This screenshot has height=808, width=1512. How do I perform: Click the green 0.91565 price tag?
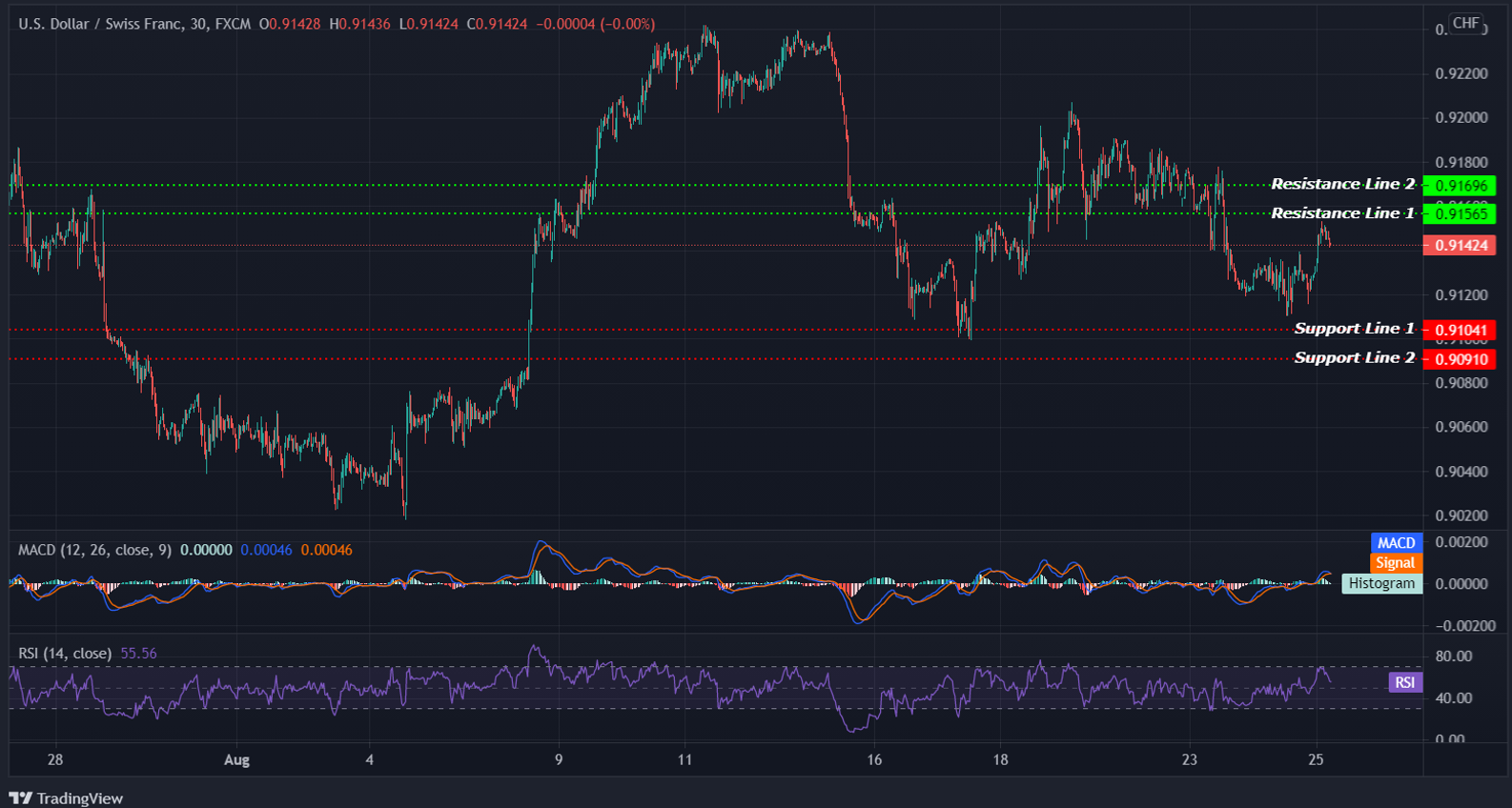click(1460, 214)
